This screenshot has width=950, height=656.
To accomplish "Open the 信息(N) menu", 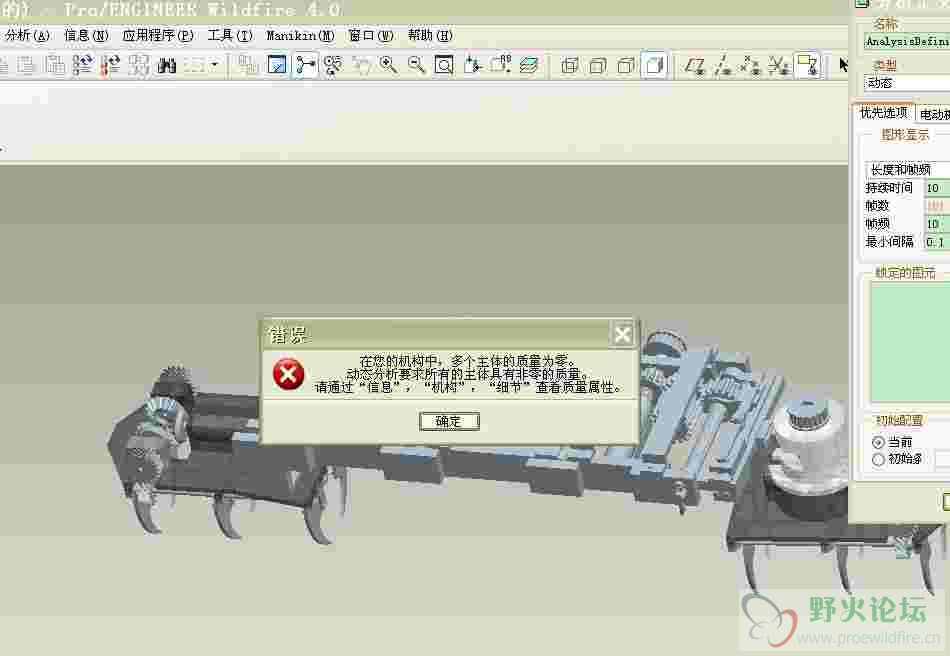I will [86, 36].
